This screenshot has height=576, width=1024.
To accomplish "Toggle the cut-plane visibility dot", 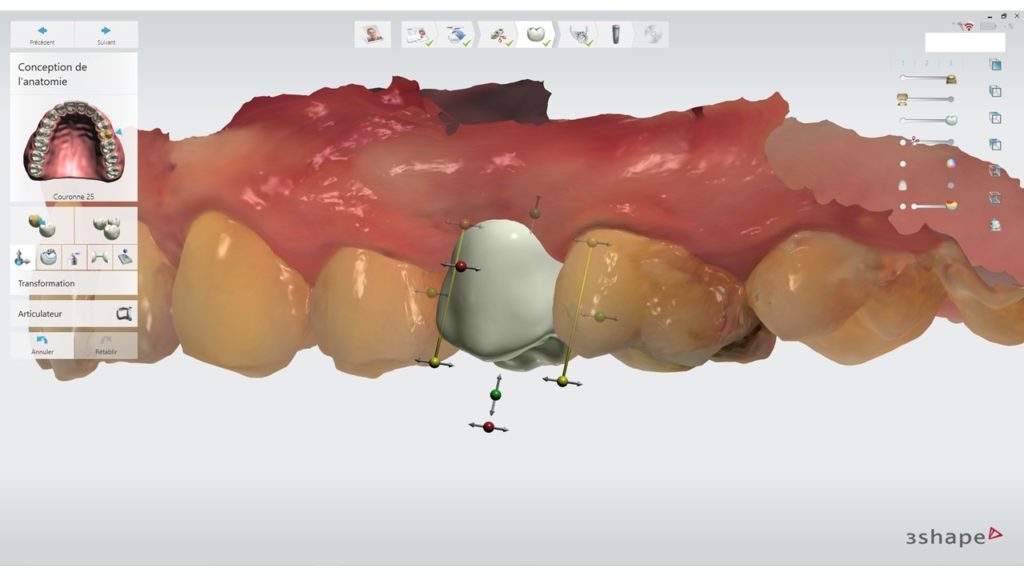I will point(903,142).
